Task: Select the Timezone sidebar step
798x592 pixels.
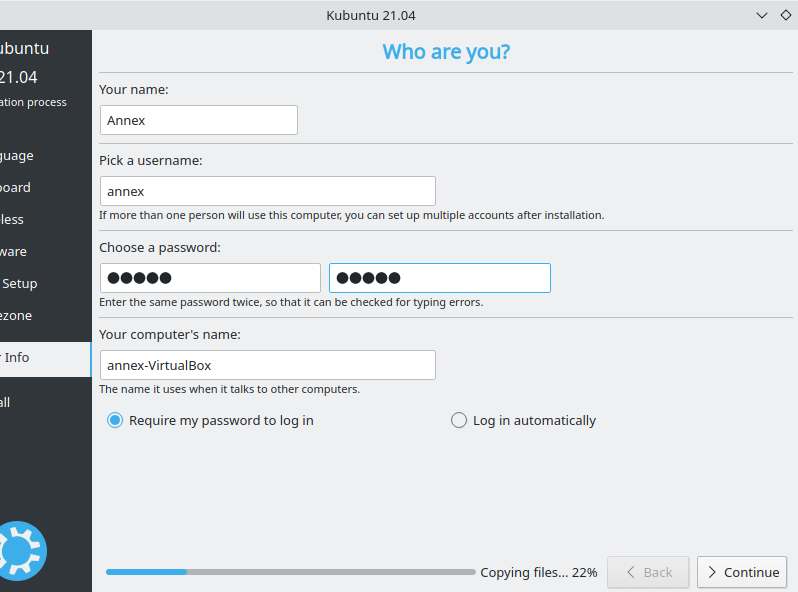Action: point(16,316)
